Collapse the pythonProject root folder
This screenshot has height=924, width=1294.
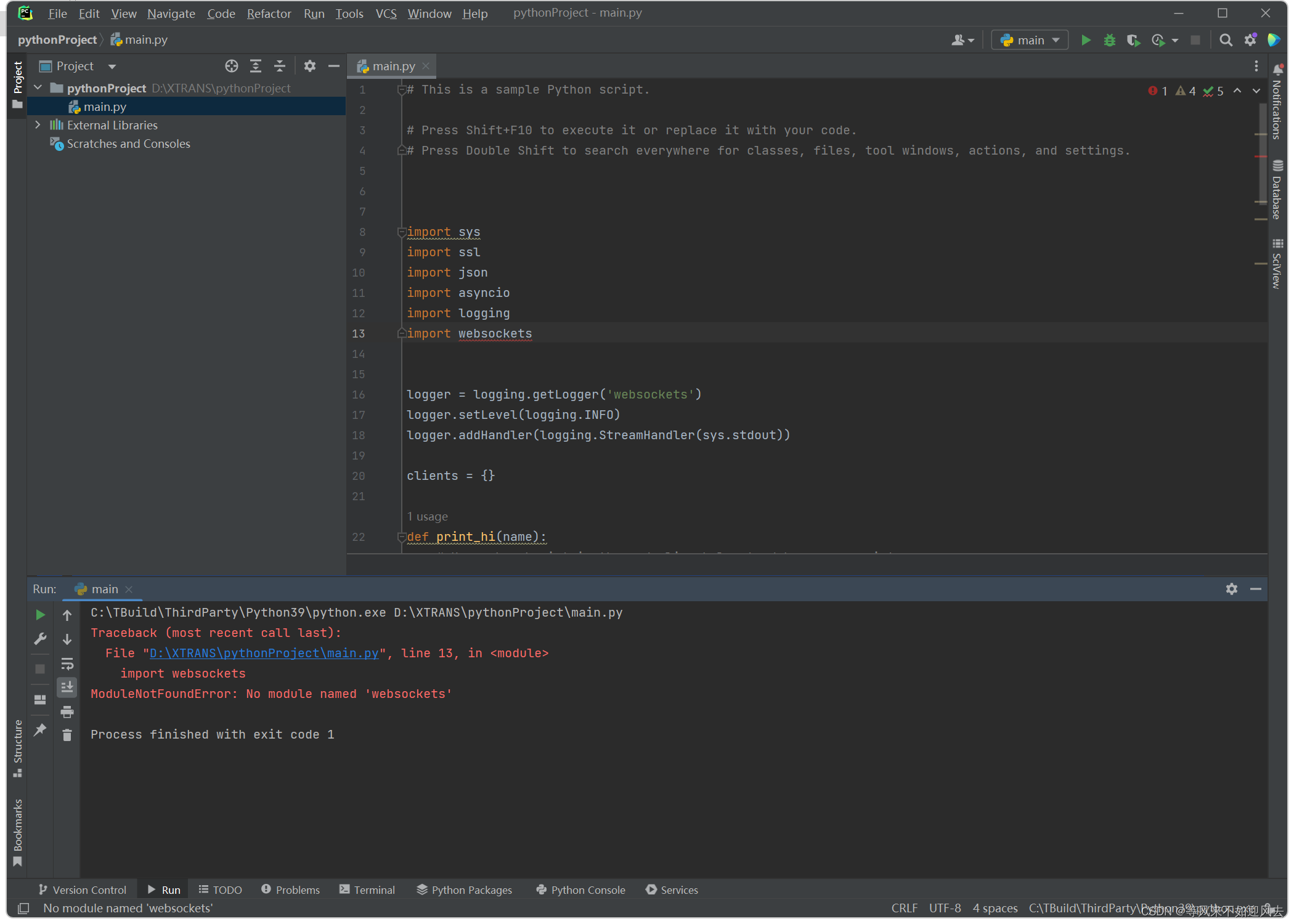click(38, 88)
